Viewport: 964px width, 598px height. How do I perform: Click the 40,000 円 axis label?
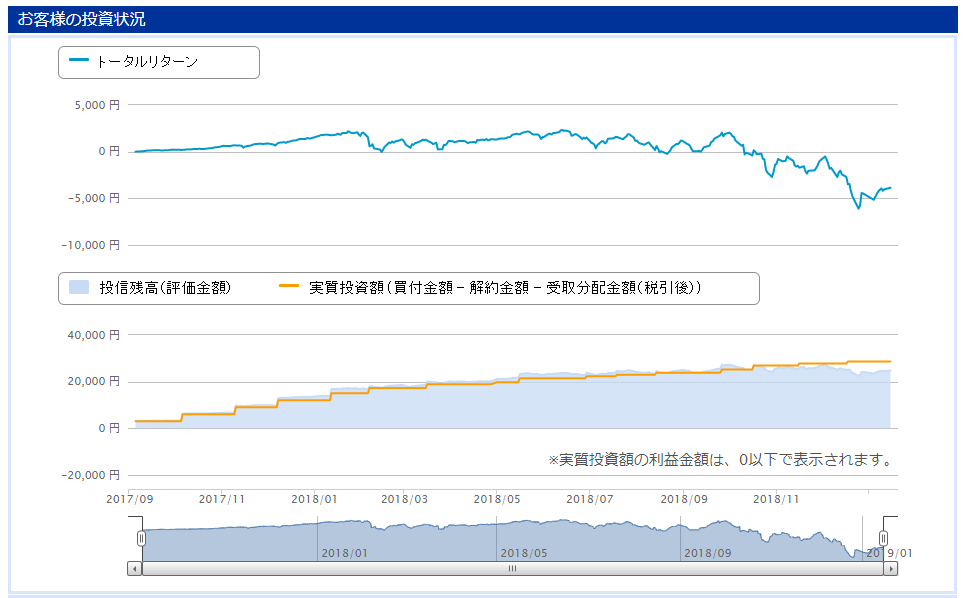tap(93, 335)
